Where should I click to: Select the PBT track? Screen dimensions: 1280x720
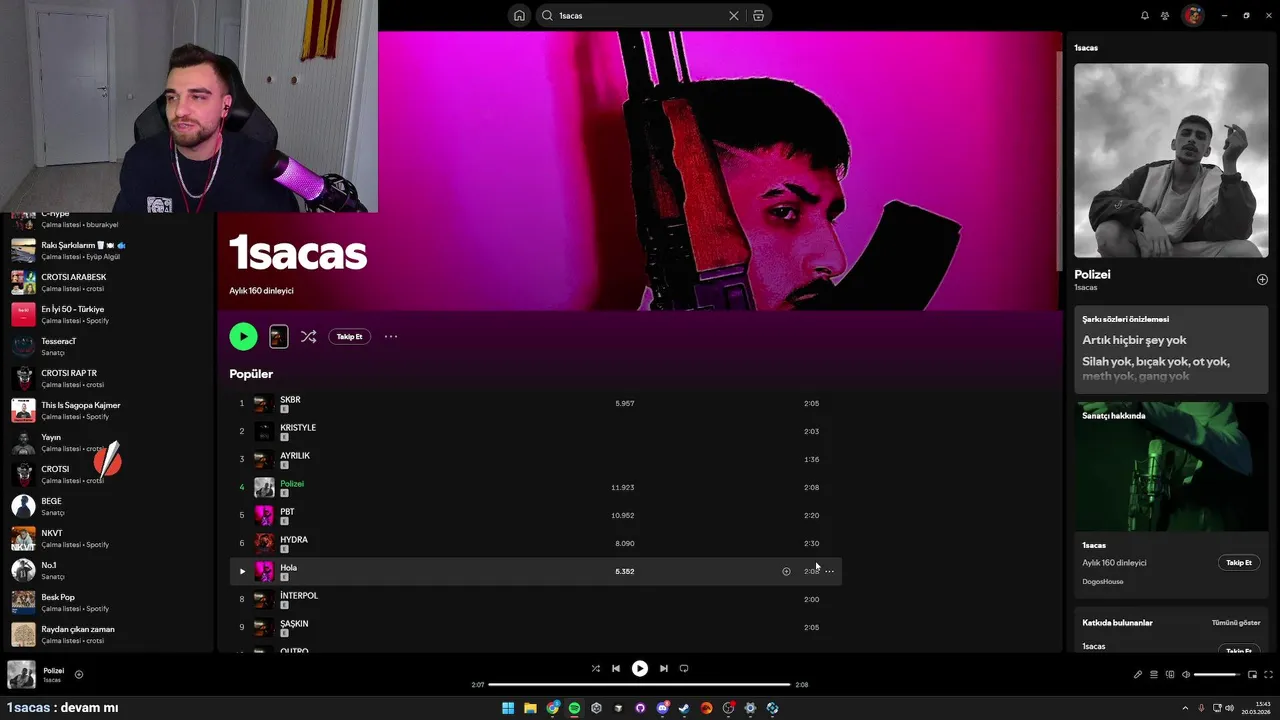coord(535,515)
